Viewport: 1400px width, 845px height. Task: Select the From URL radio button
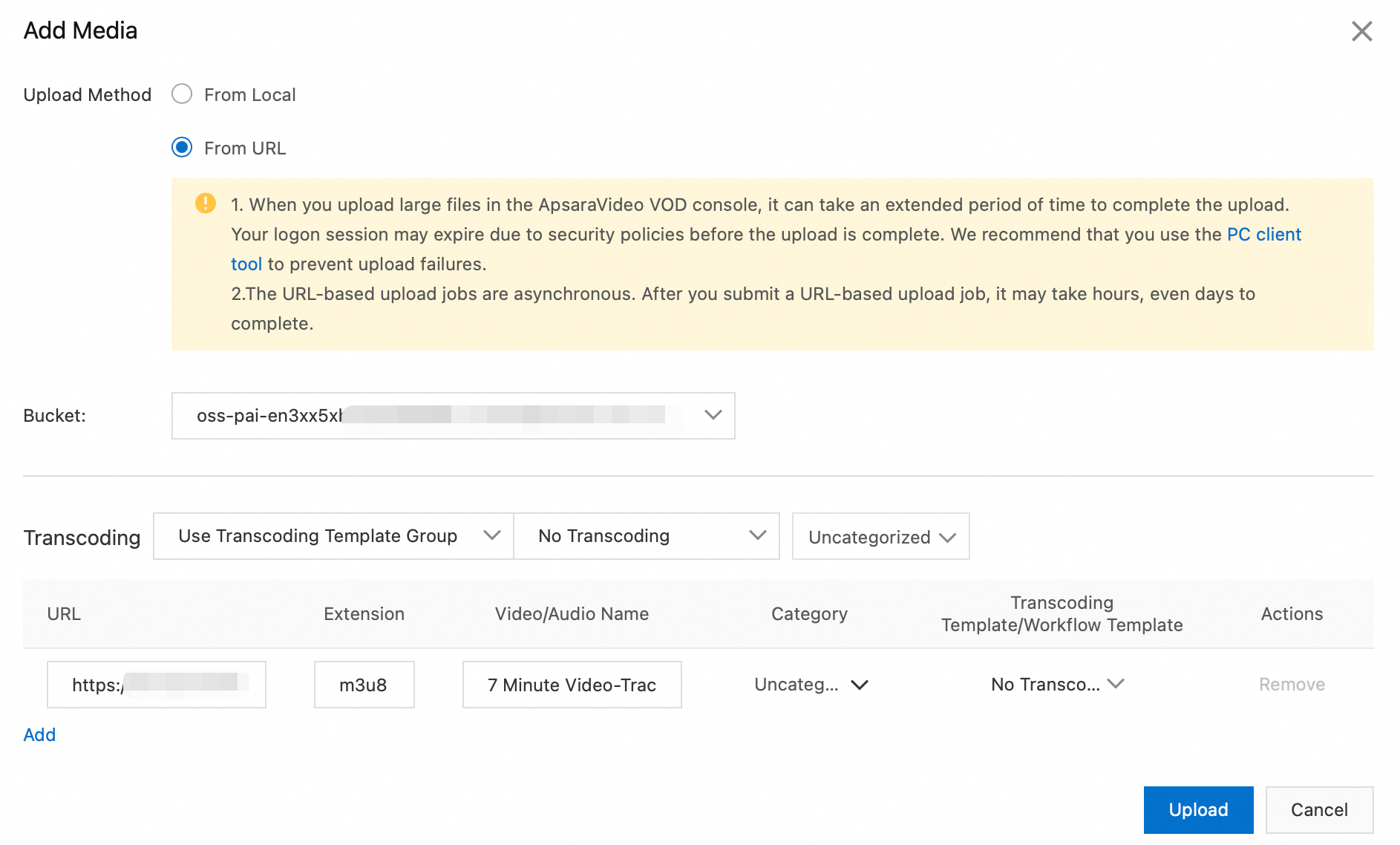(182, 148)
